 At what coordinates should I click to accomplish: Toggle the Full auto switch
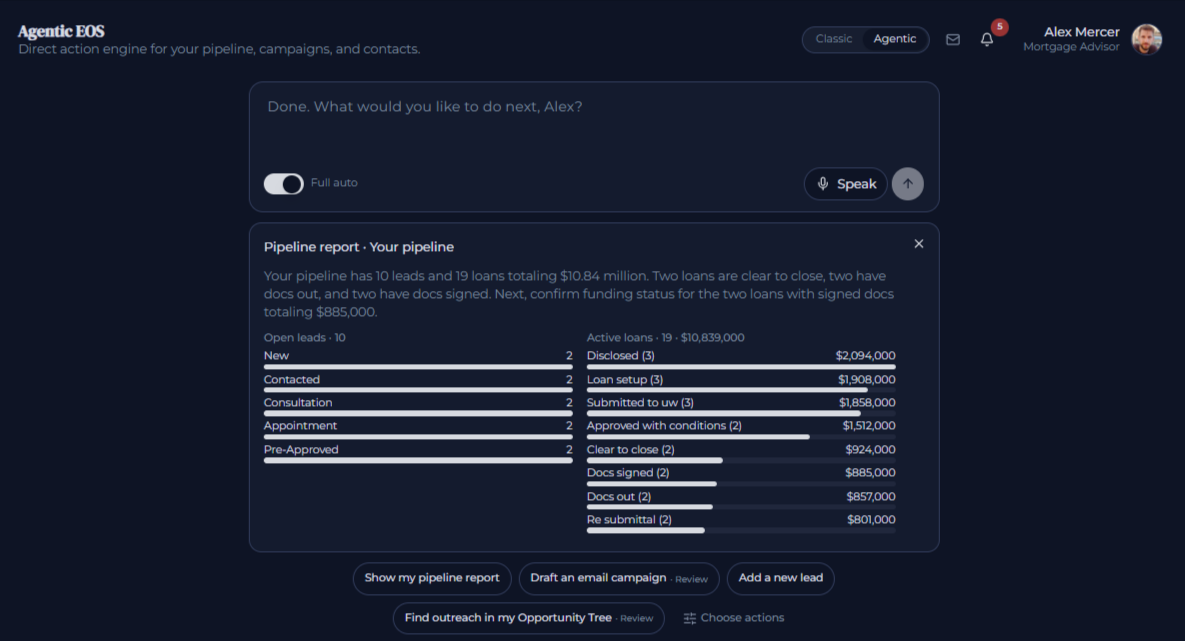point(283,184)
